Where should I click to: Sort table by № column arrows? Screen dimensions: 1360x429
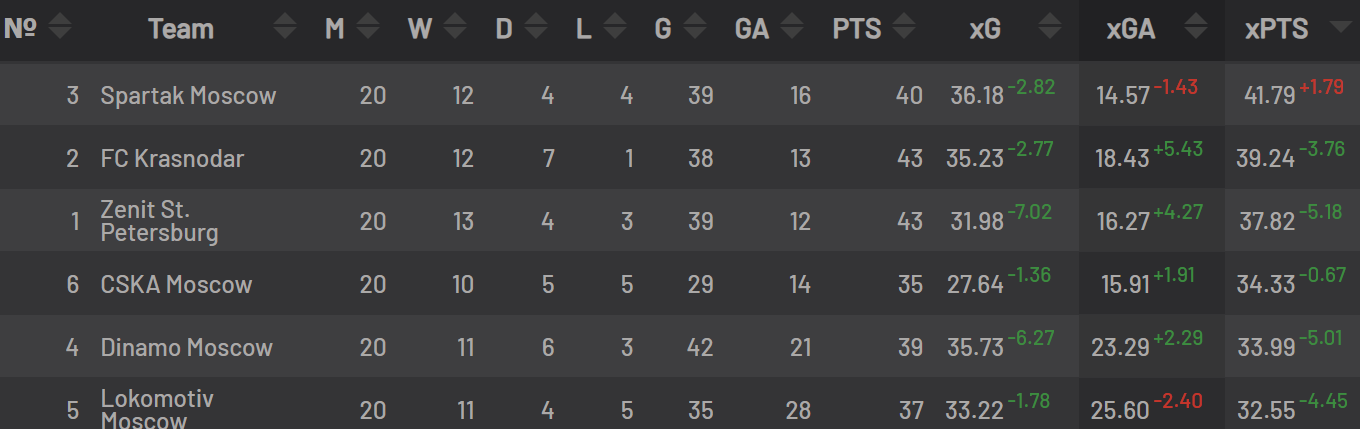click(x=60, y=28)
